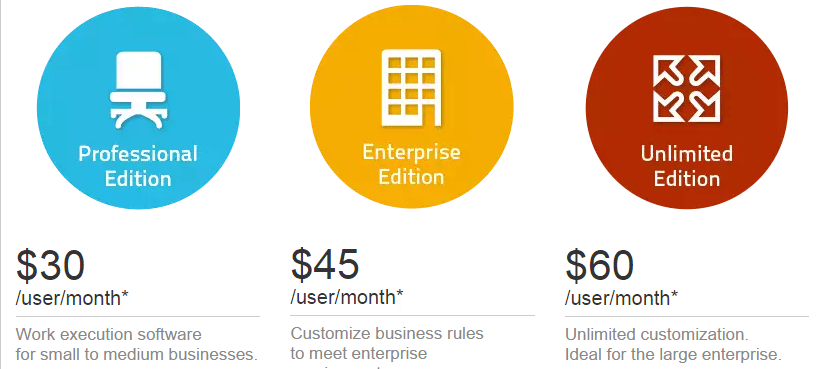Image resolution: width=826 pixels, height=369 pixels.
Task: Click the divider line under the $30 pricing
Action: point(138,317)
